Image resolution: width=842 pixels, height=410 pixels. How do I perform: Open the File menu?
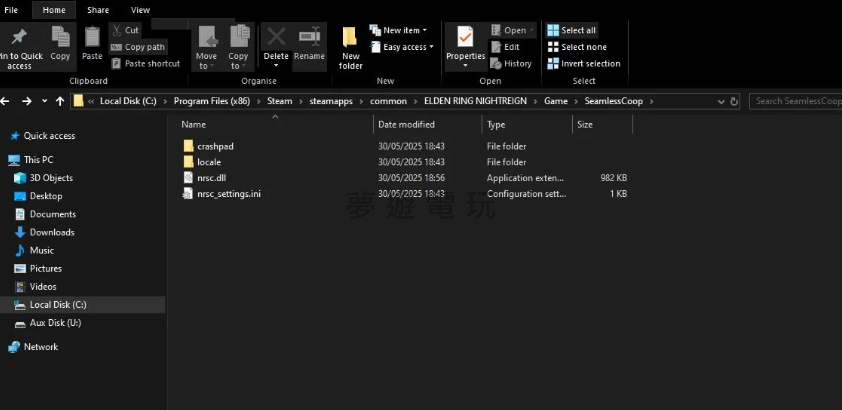(x=12, y=10)
